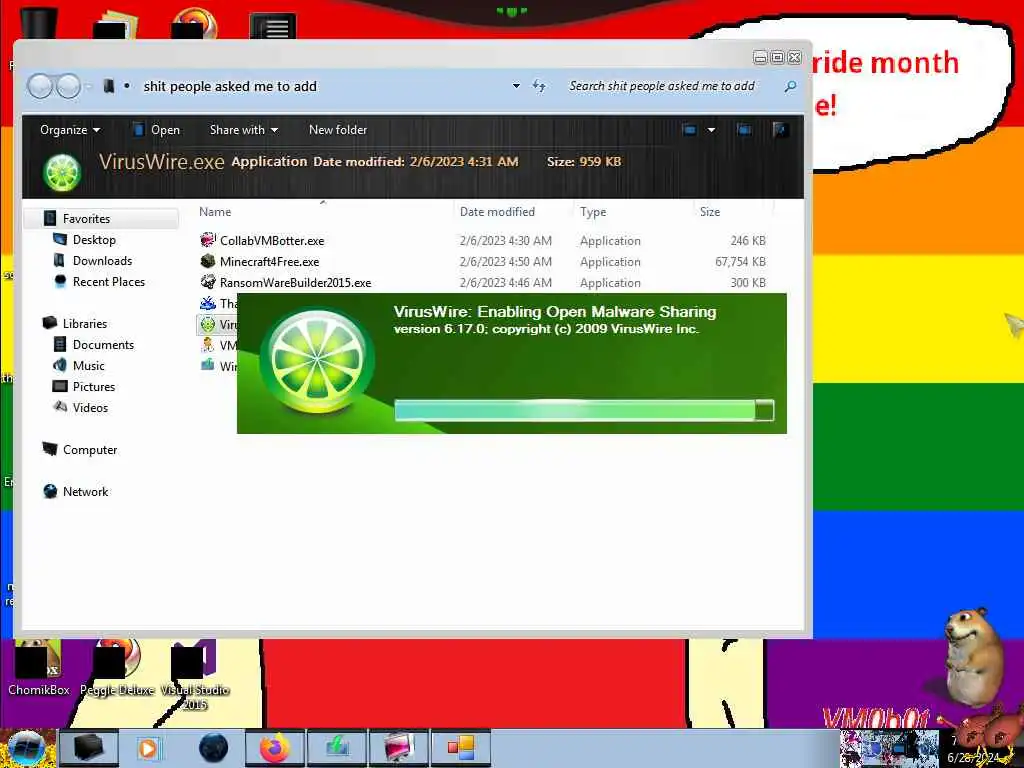
Task: Open the view options dropdown arrow
Action: click(x=711, y=130)
